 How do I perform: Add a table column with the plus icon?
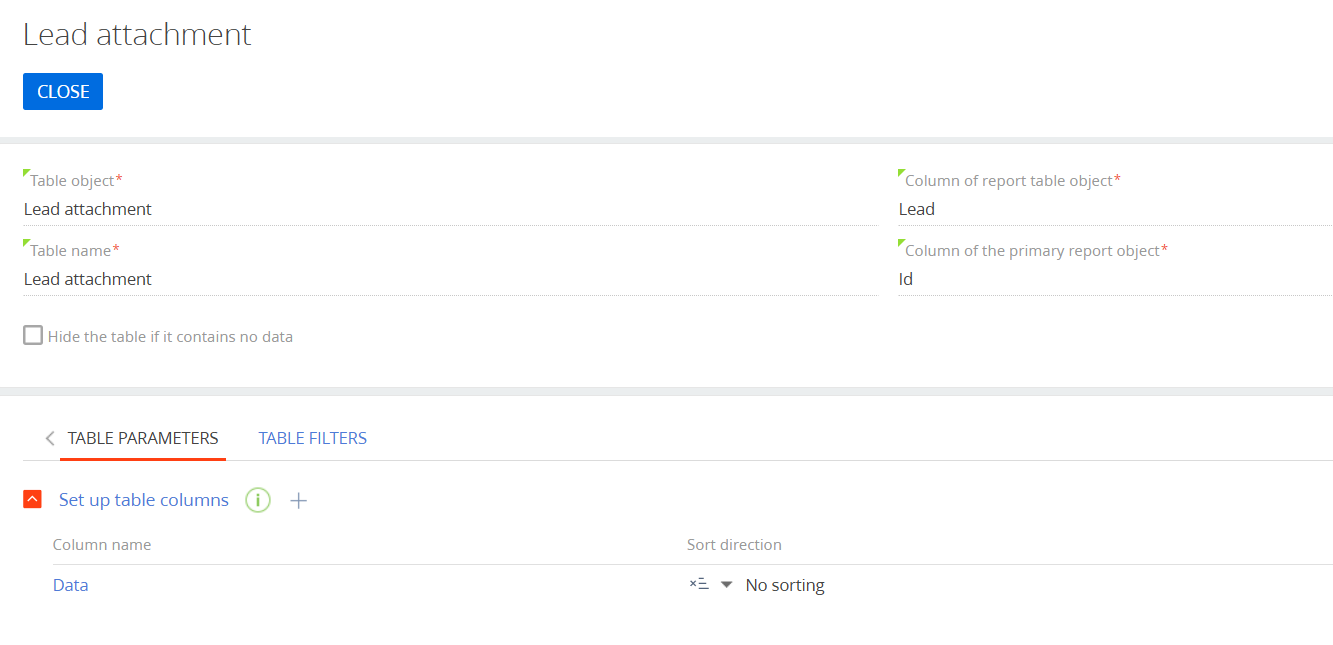point(298,500)
